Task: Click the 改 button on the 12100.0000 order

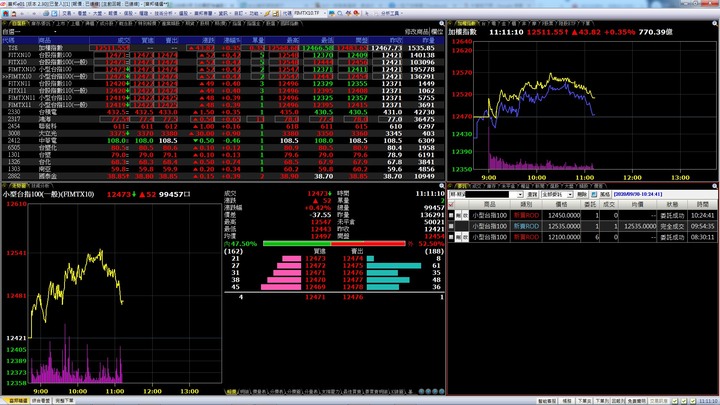Action: (x=465, y=237)
